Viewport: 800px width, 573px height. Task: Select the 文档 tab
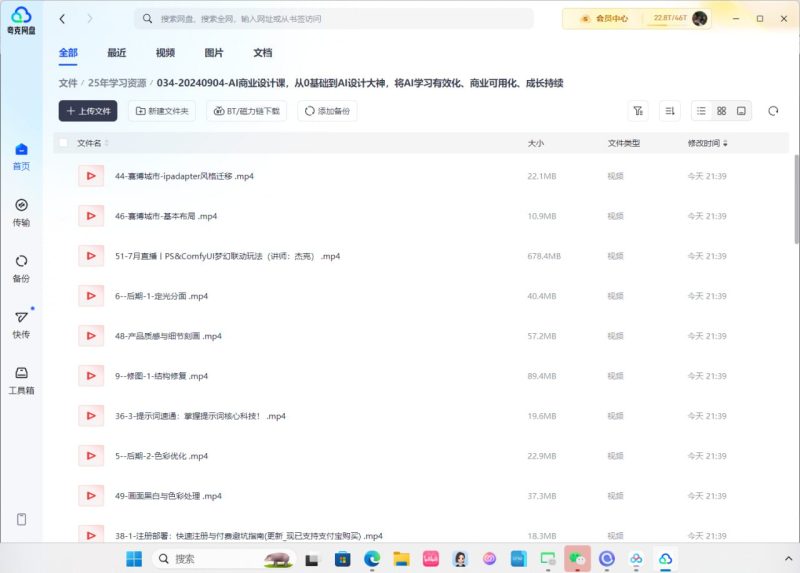coord(263,53)
